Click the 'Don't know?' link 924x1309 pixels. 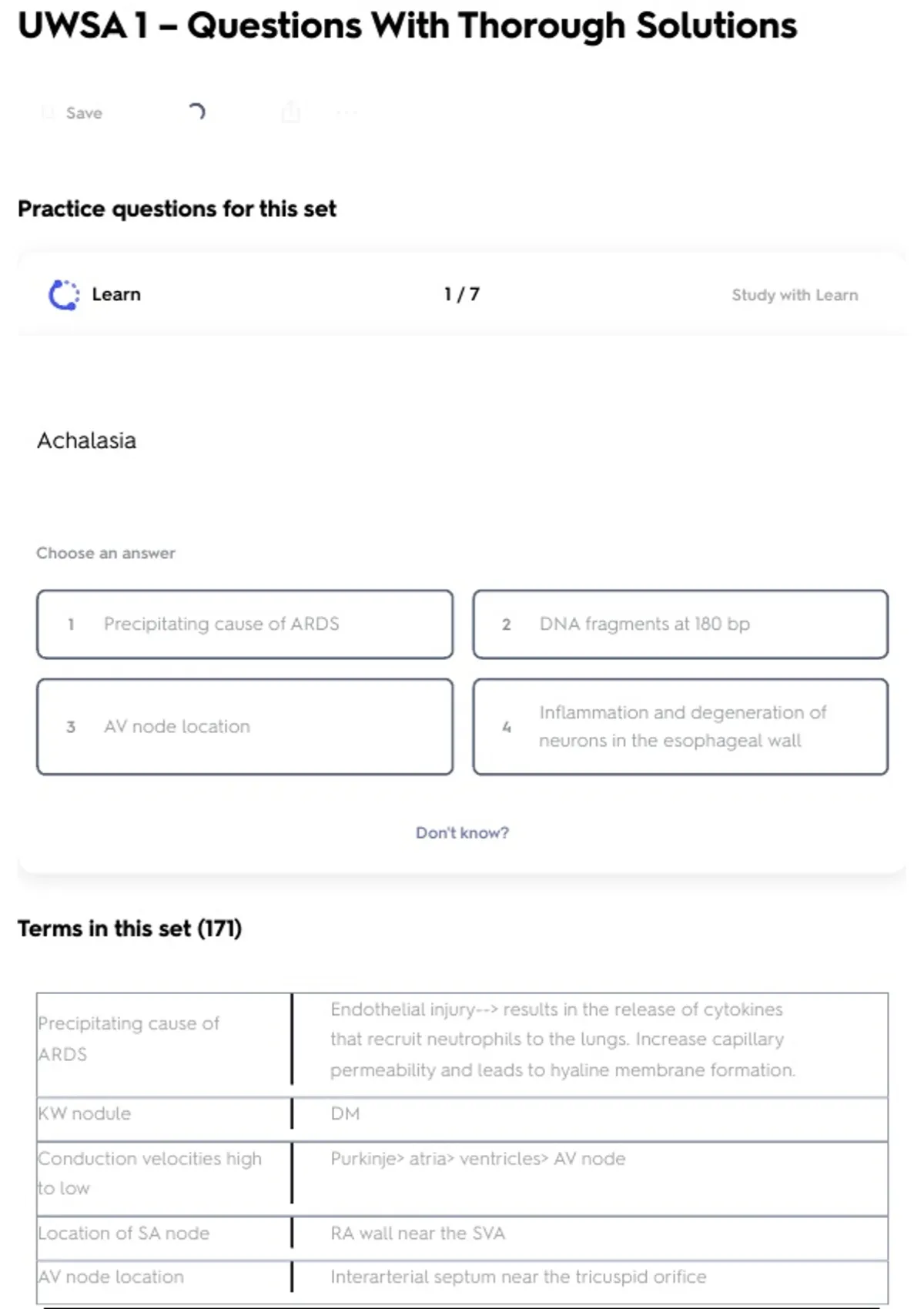tap(462, 832)
